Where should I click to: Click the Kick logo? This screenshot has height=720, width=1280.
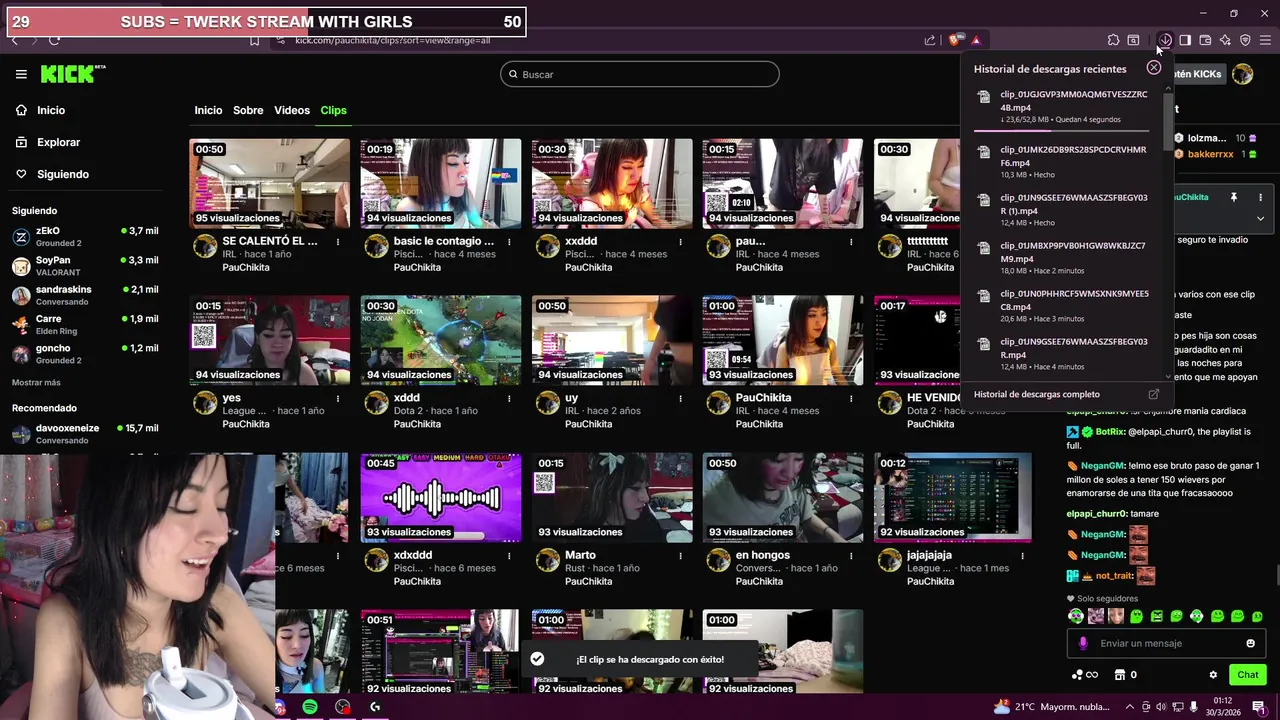73,74
